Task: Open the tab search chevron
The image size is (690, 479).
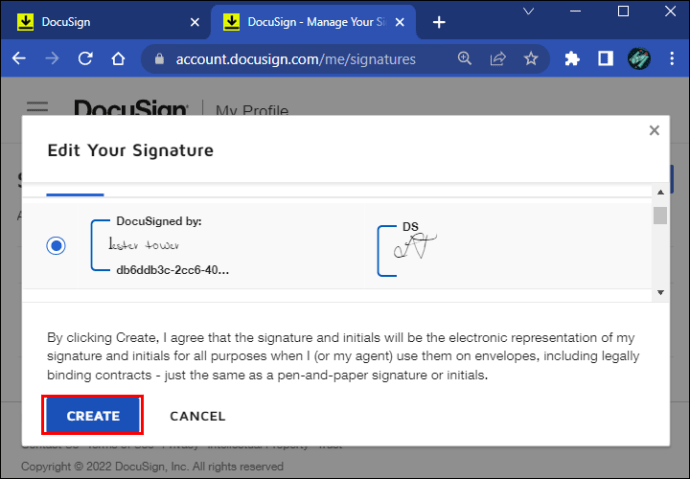Action: coord(529,12)
